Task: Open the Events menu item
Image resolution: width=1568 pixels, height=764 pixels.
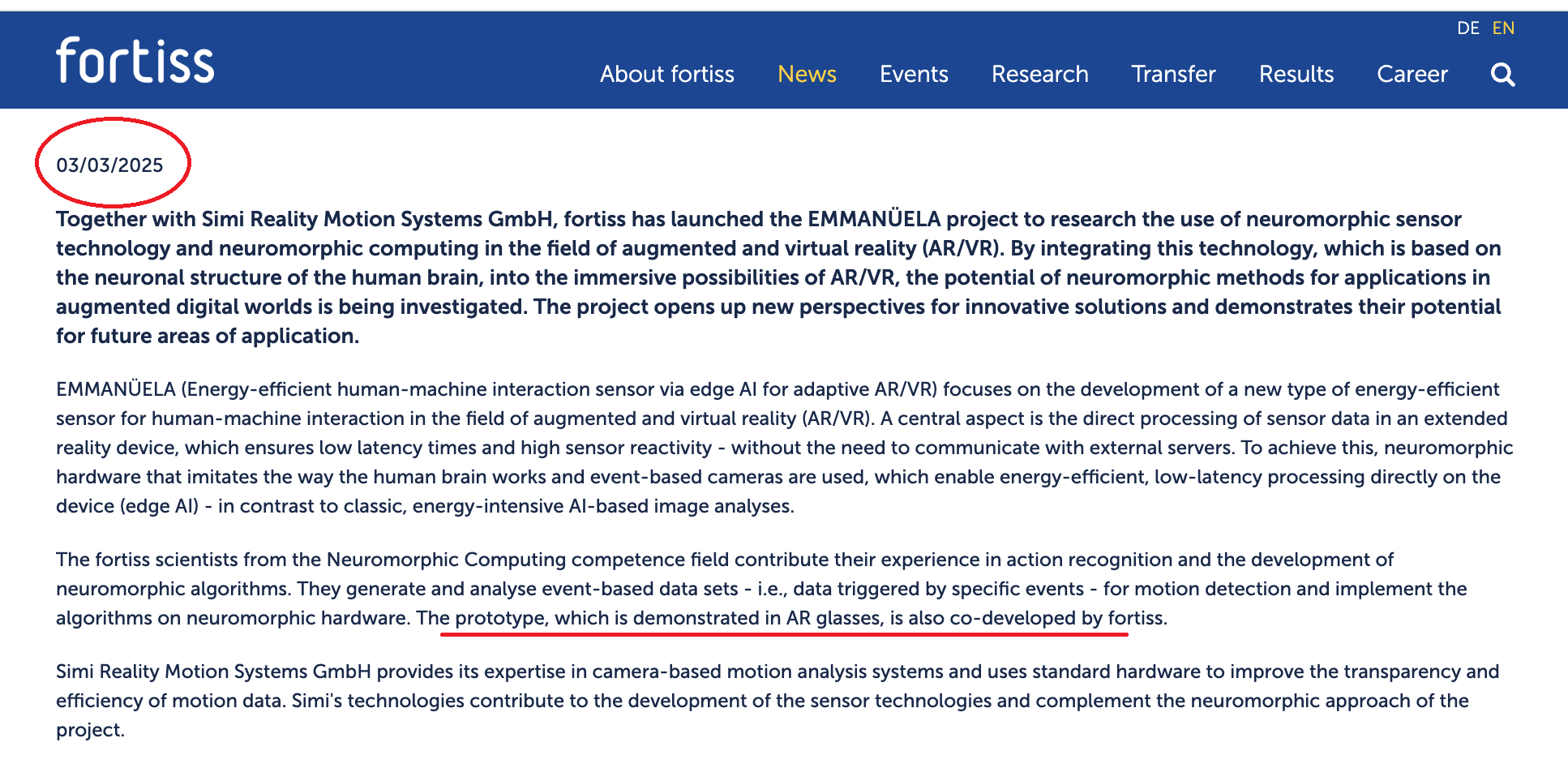Action: point(914,75)
